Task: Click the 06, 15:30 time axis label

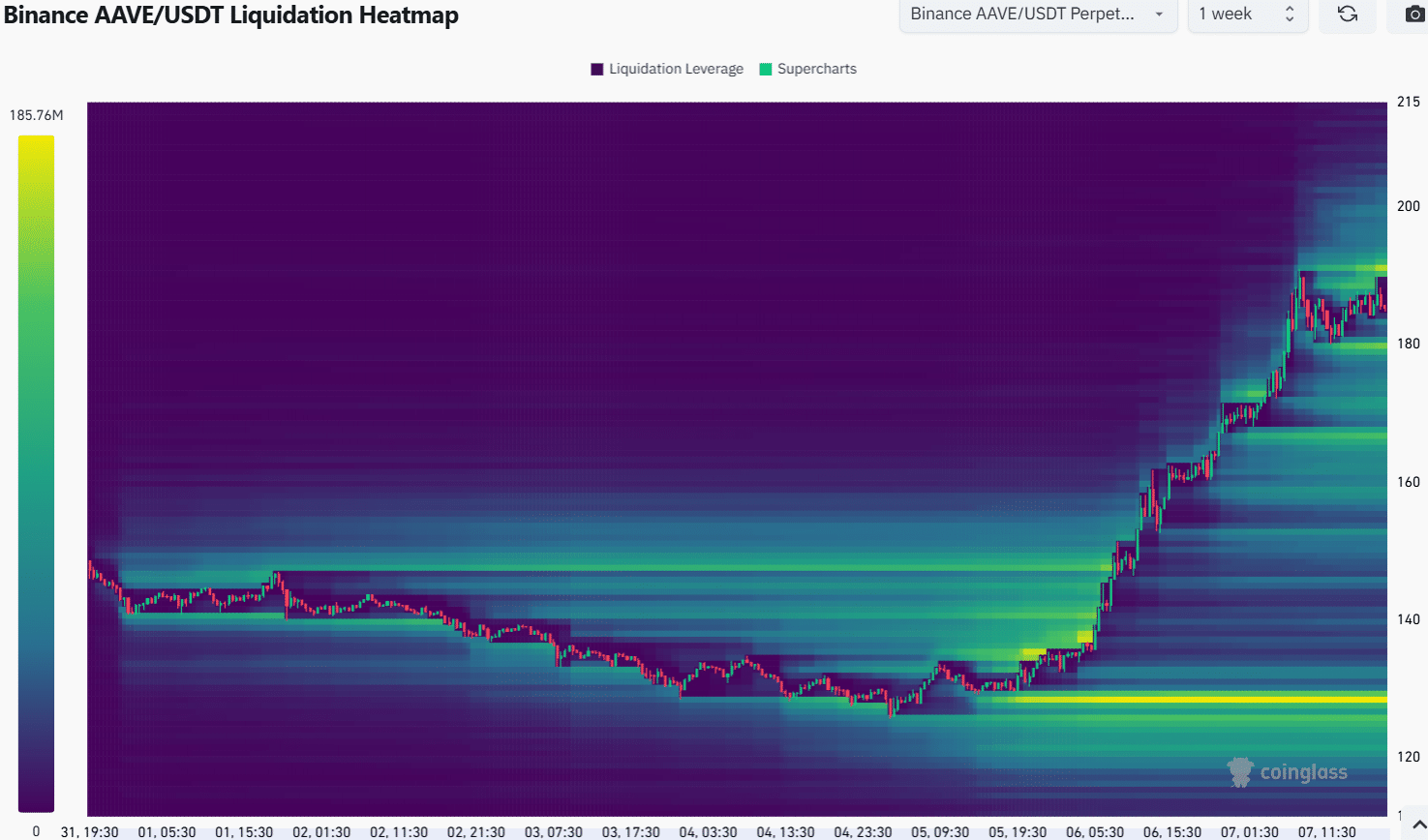Action: pos(1172,832)
